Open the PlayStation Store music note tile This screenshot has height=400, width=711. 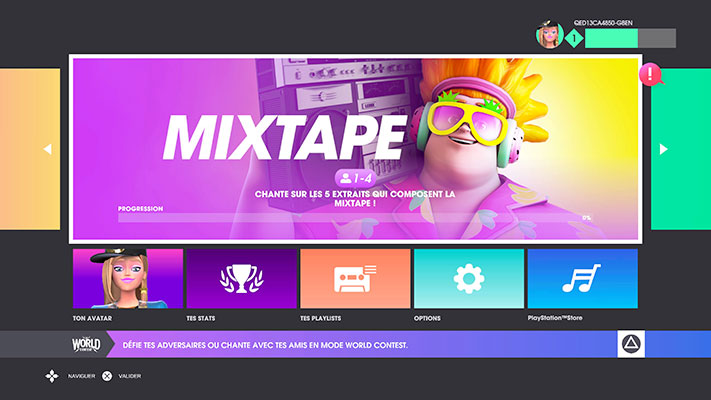click(x=582, y=278)
